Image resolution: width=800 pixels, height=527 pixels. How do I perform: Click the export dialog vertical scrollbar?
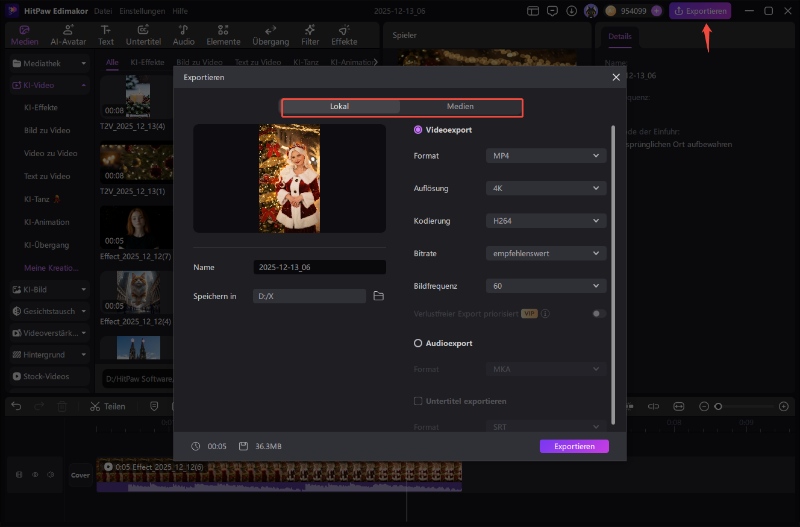pos(613,274)
